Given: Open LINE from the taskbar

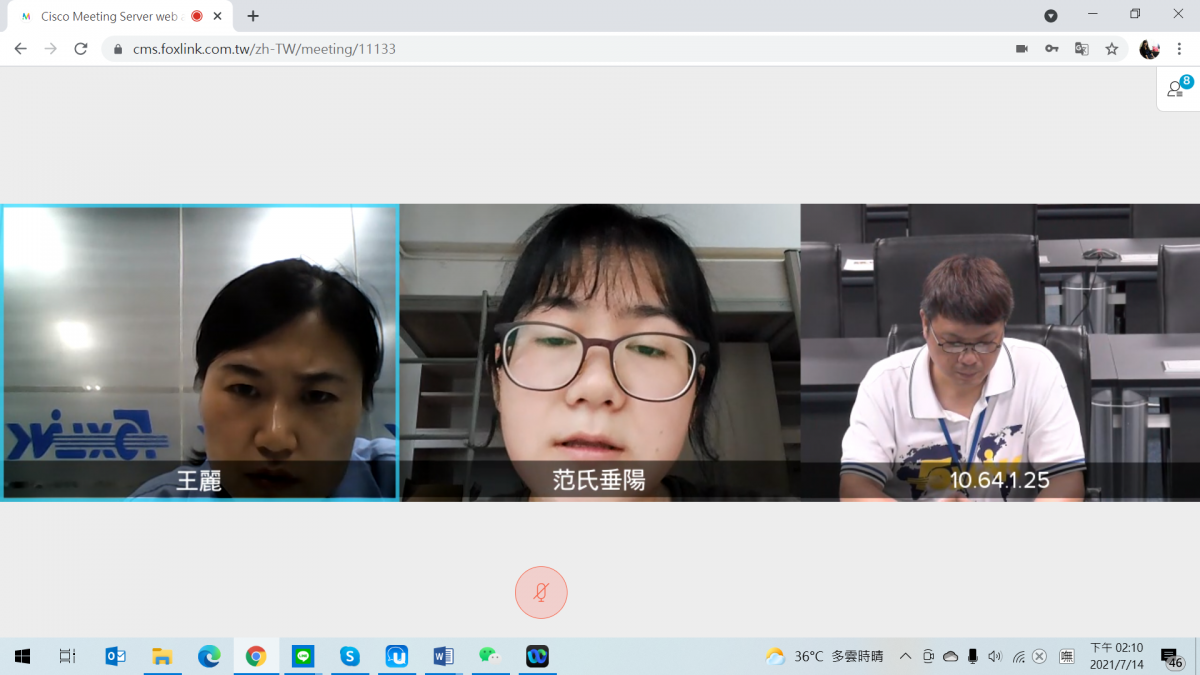Looking at the screenshot, I should 303,656.
